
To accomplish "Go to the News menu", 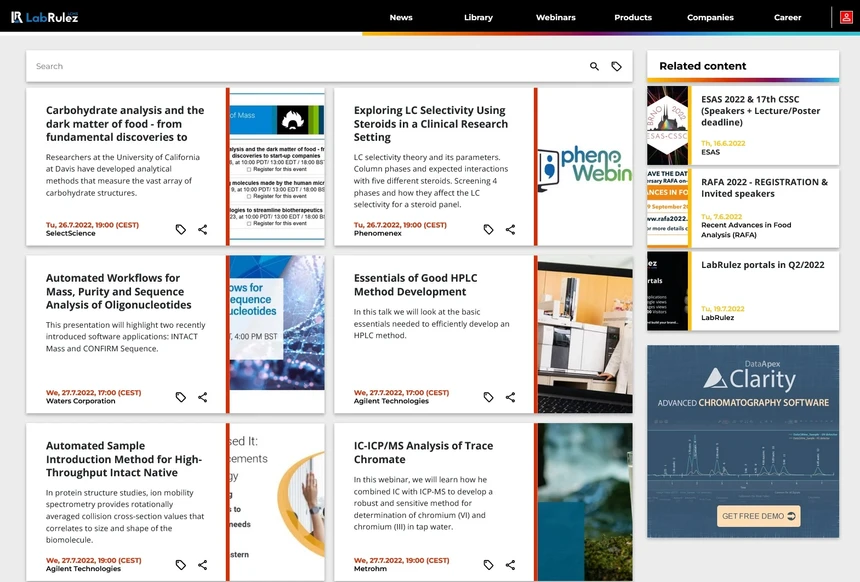I will pyautogui.click(x=401, y=18).
